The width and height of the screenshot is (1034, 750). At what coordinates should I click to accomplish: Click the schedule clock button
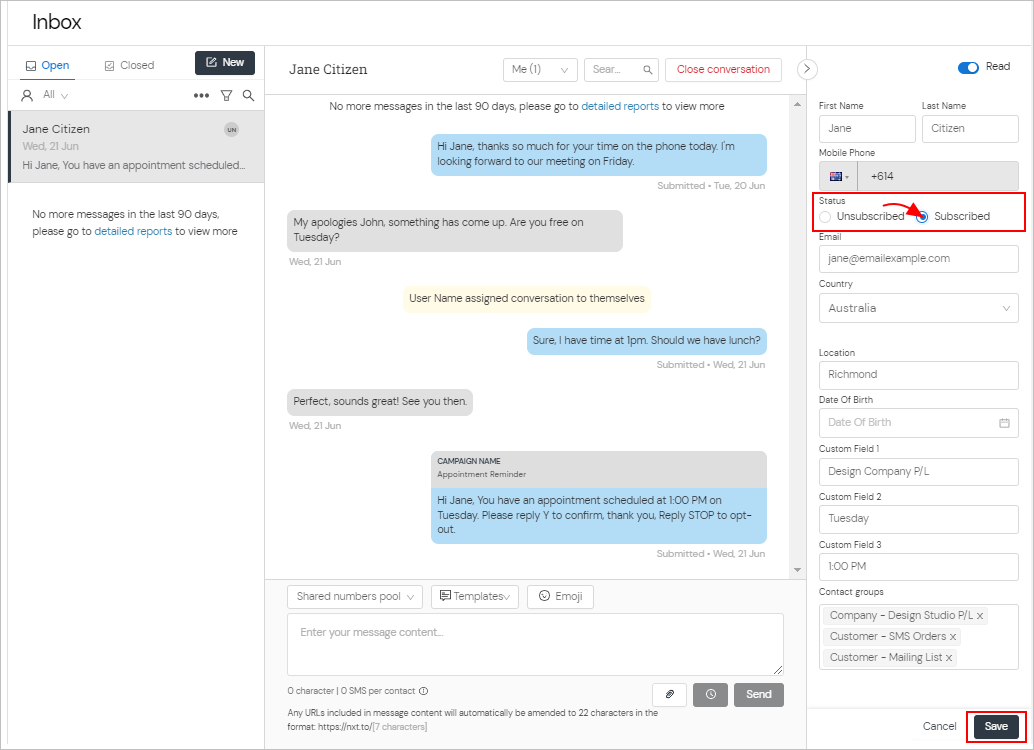pyautogui.click(x=710, y=695)
